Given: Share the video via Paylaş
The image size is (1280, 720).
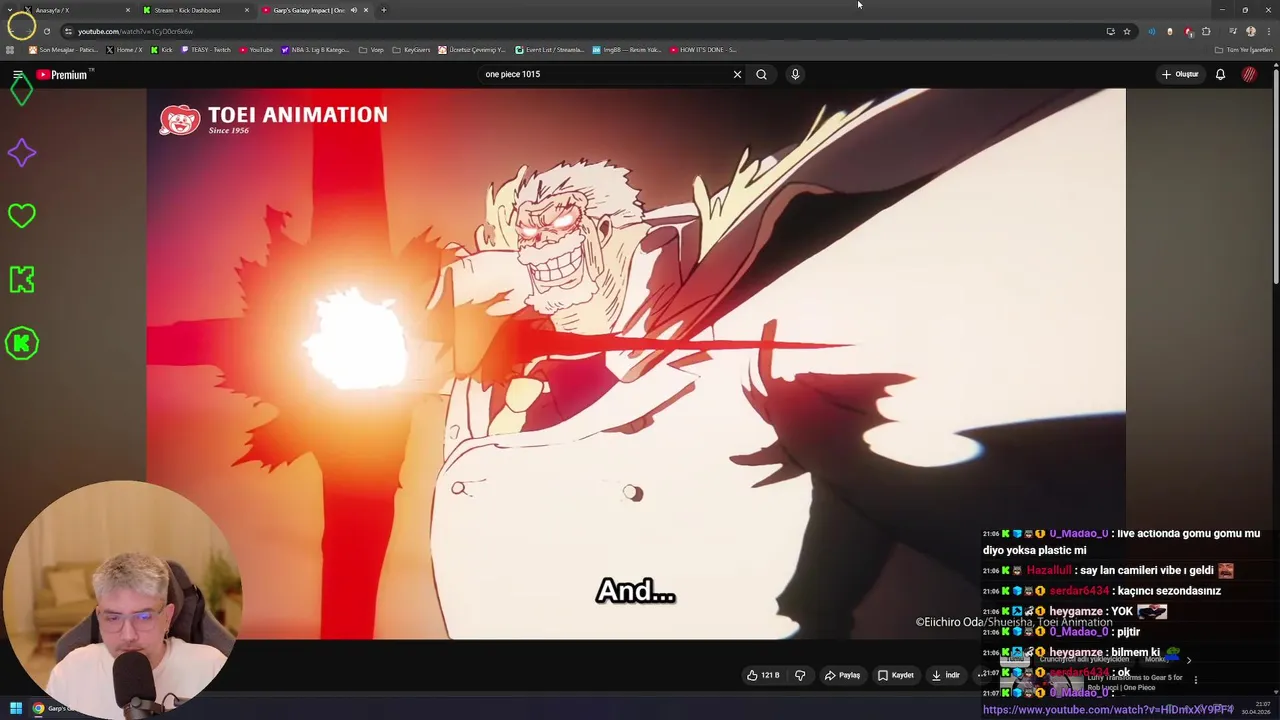Looking at the screenshot, I should (x=842, y=675).
